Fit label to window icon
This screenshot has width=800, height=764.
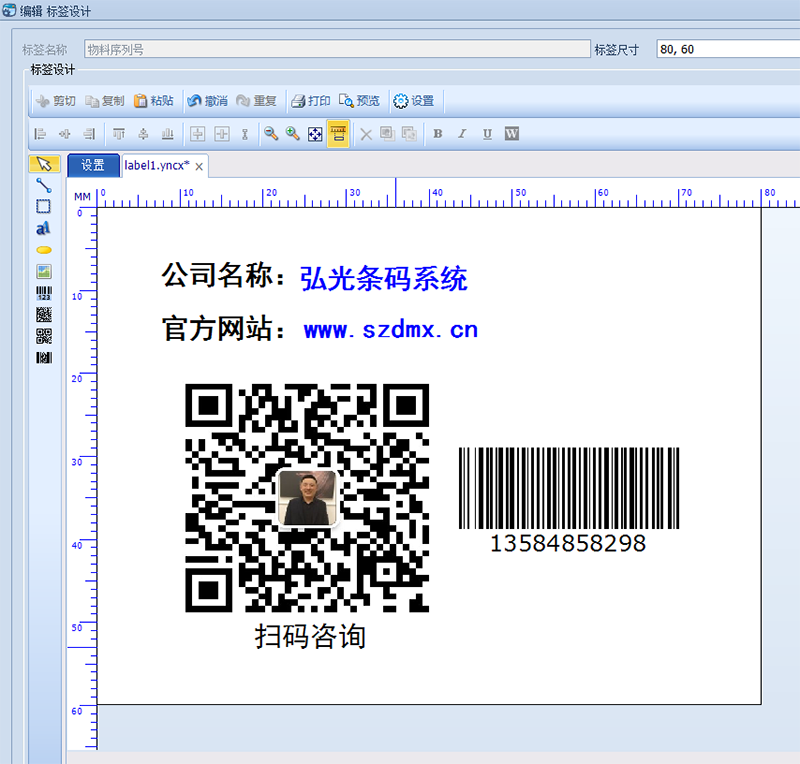point(315,134)
